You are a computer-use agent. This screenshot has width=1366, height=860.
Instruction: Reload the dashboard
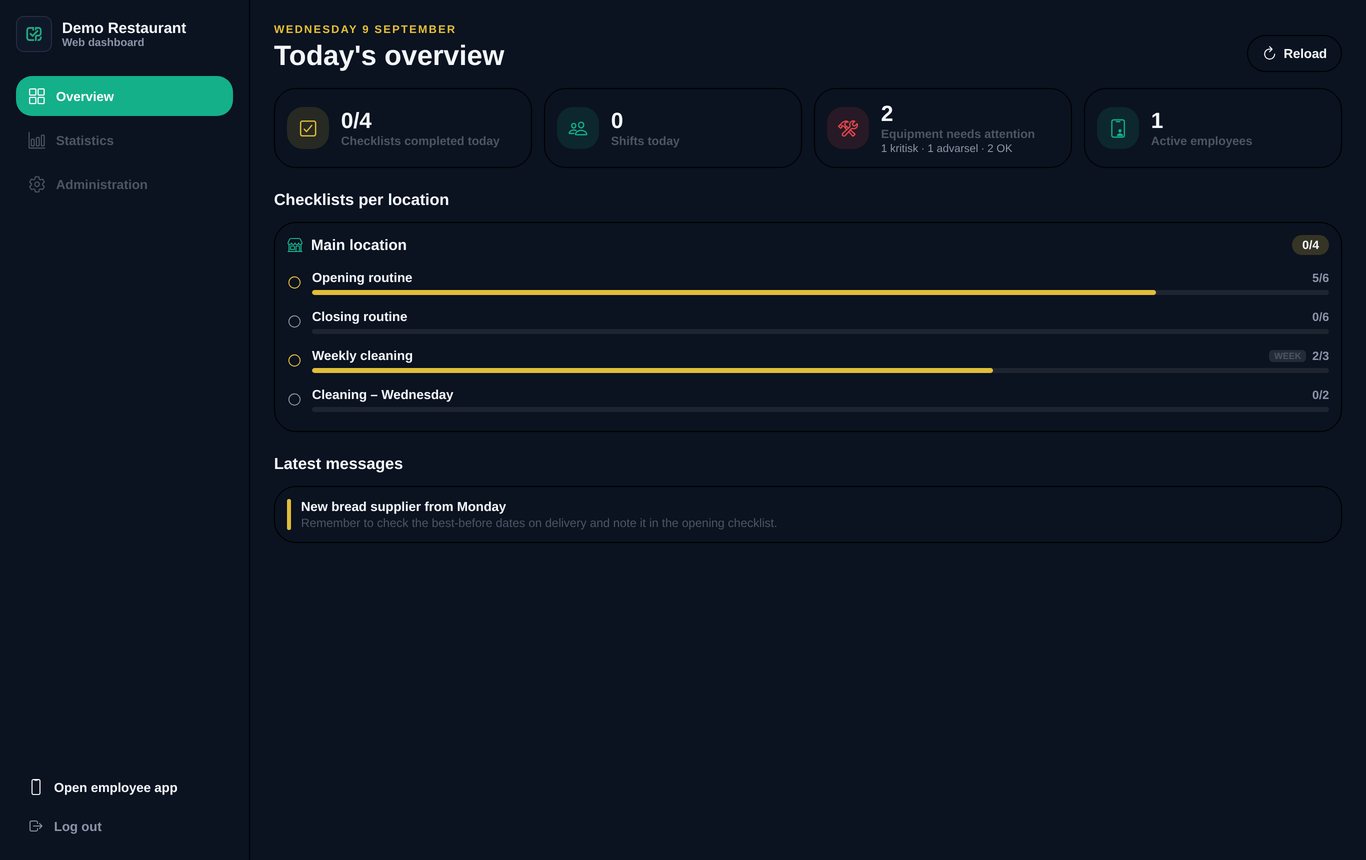pyautogui.click(x=1294, y=54)
